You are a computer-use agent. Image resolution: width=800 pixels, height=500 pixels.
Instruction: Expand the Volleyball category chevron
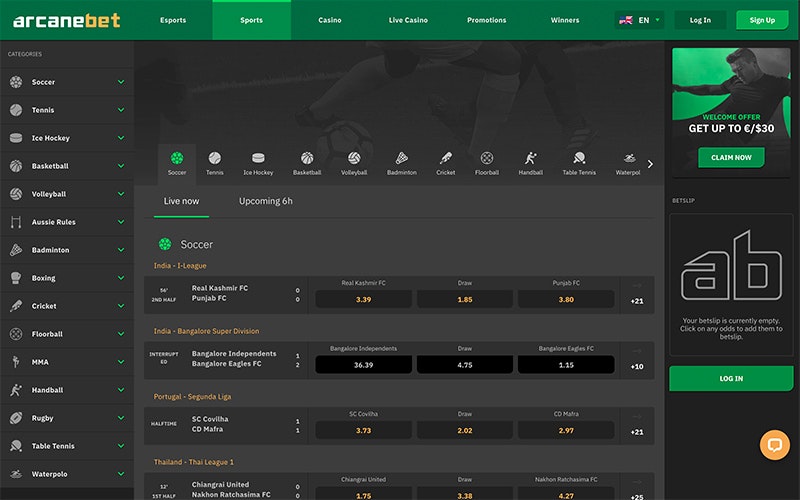[121, 194]
